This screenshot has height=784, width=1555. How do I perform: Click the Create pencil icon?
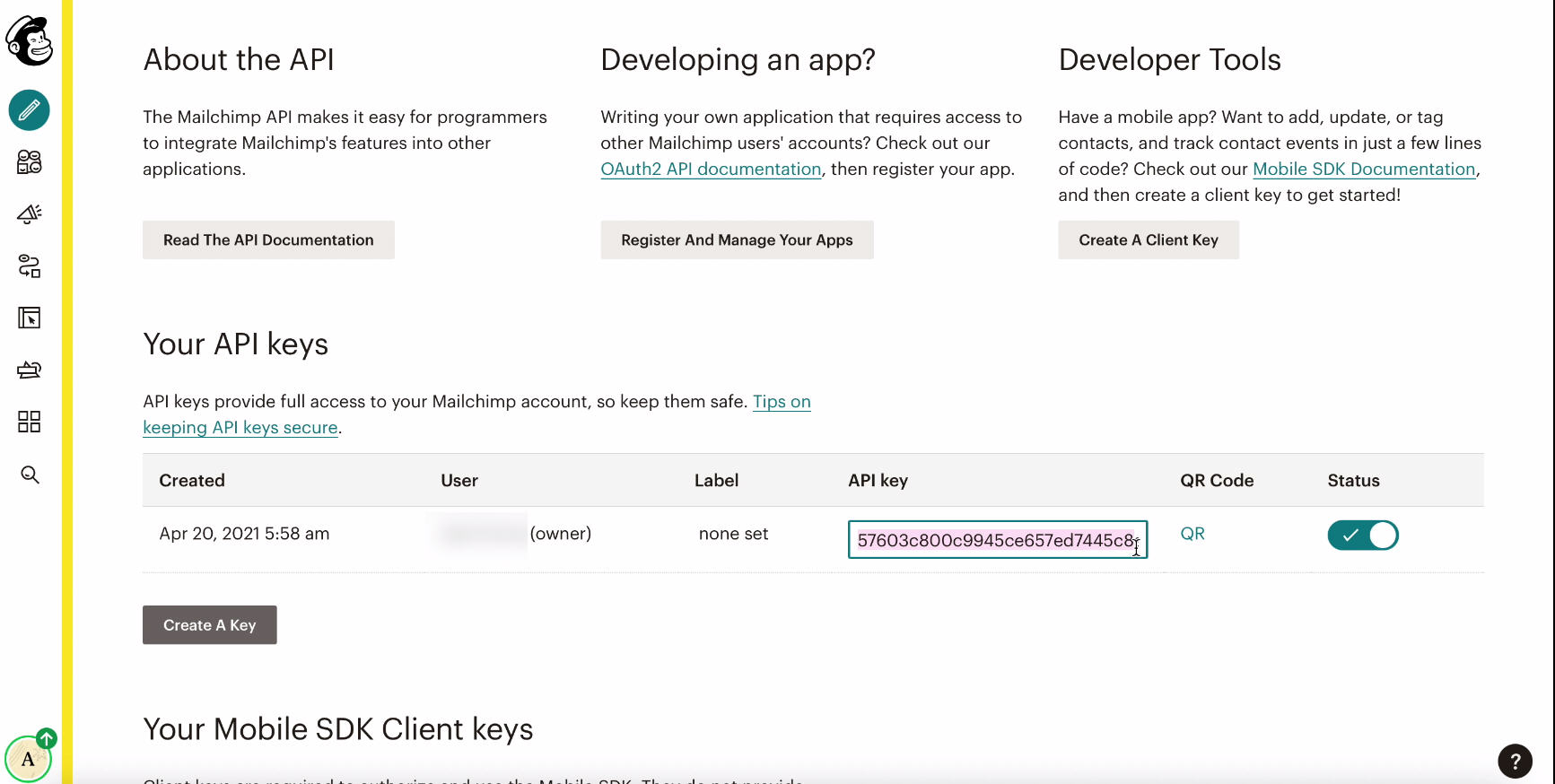(30, 110)
